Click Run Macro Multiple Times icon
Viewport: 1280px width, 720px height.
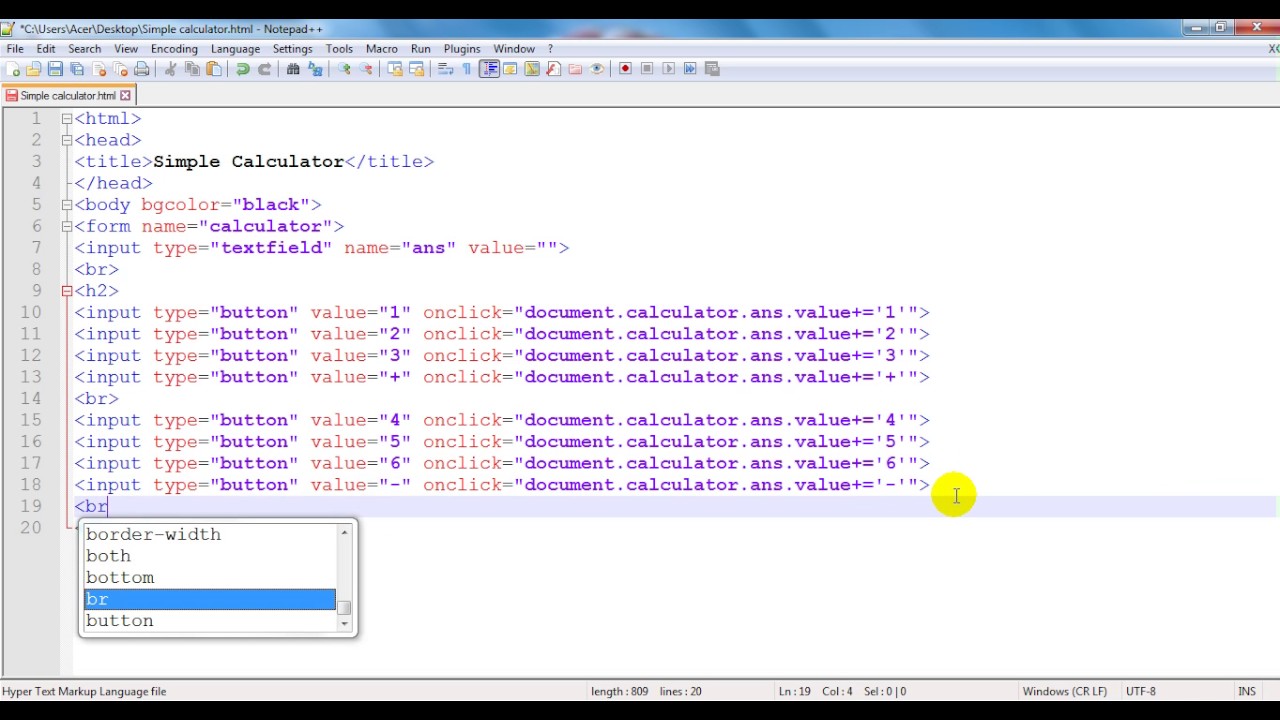coord(690,69)
